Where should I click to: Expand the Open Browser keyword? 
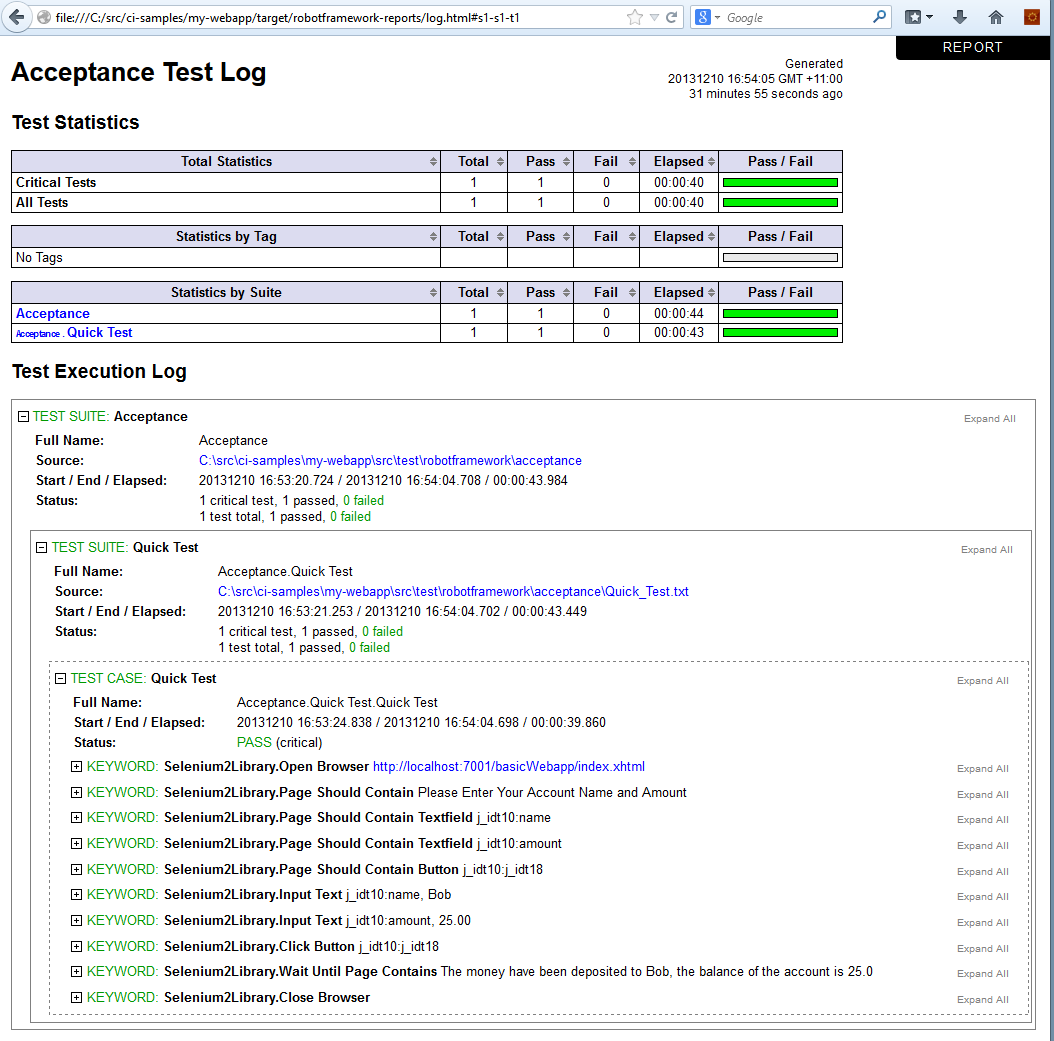pos(76,767)
